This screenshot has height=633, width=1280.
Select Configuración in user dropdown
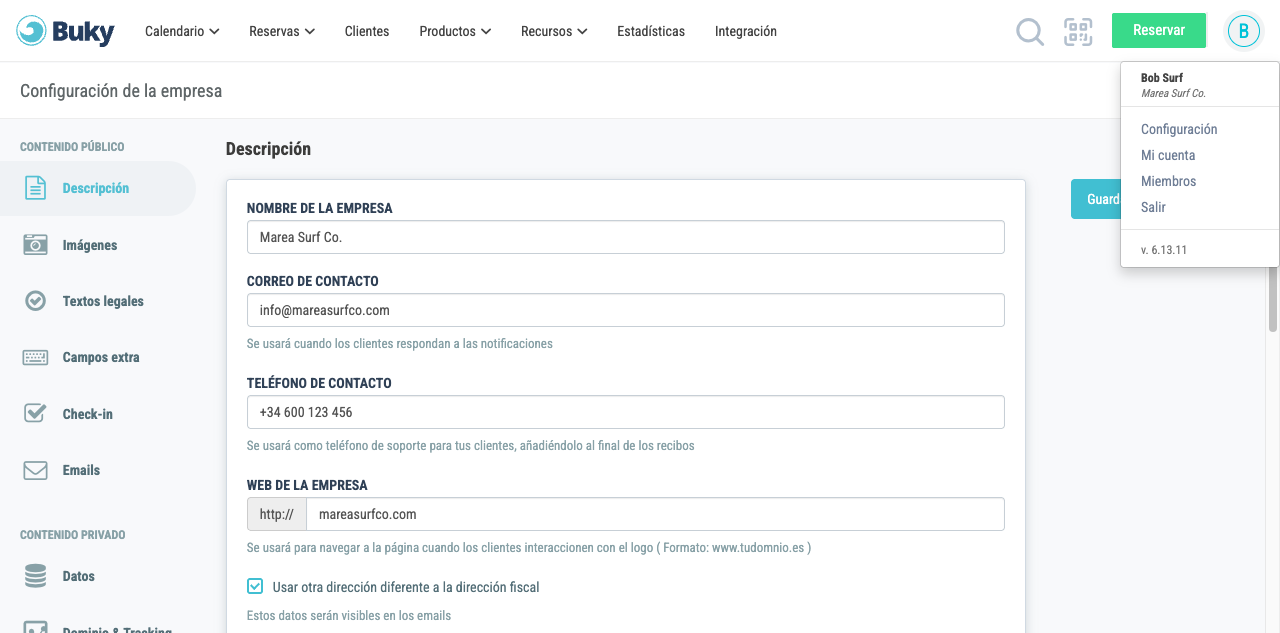point(1179,129)
